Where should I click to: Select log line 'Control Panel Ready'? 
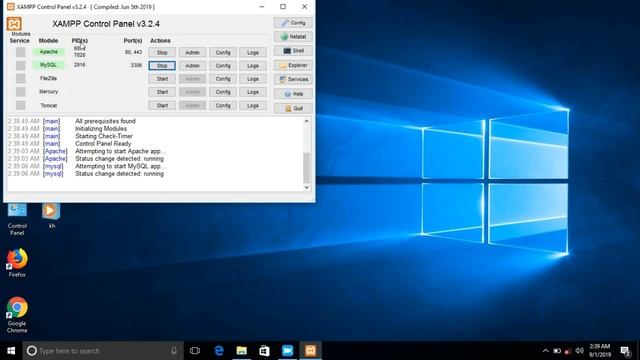click(x=103, y=144)
